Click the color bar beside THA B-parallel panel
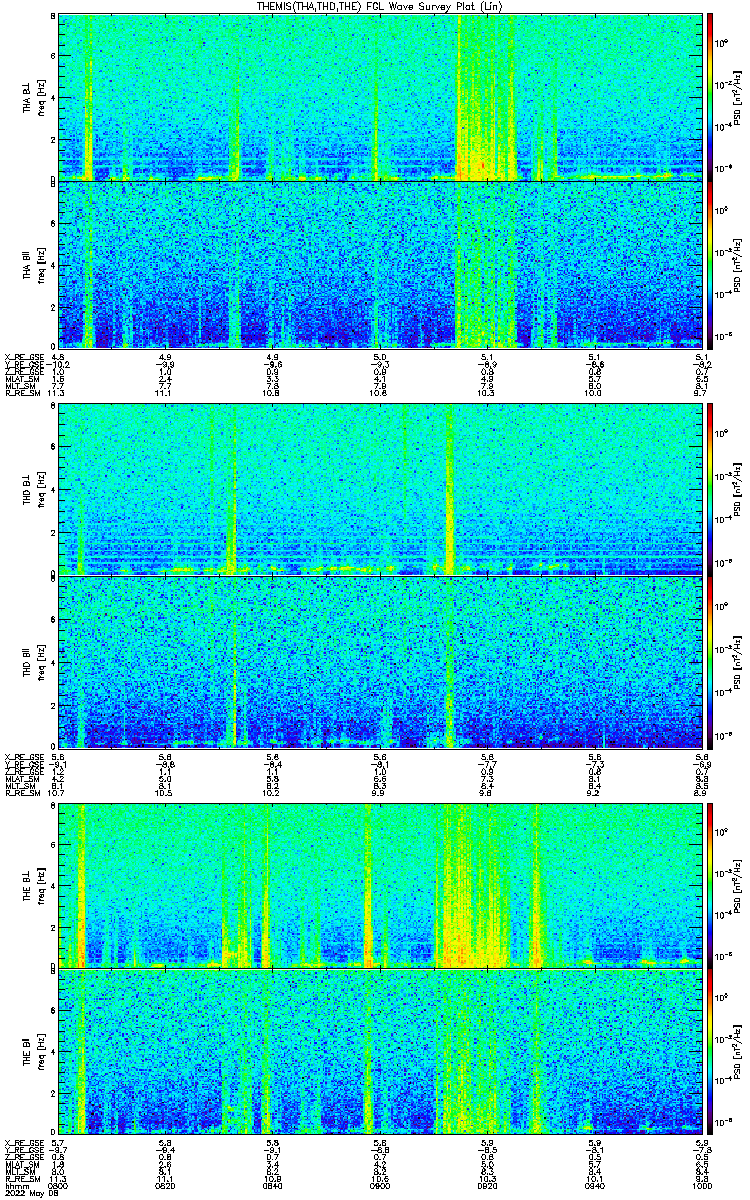Viewport: 750px width, 1200px height. [x=710, y=263]
